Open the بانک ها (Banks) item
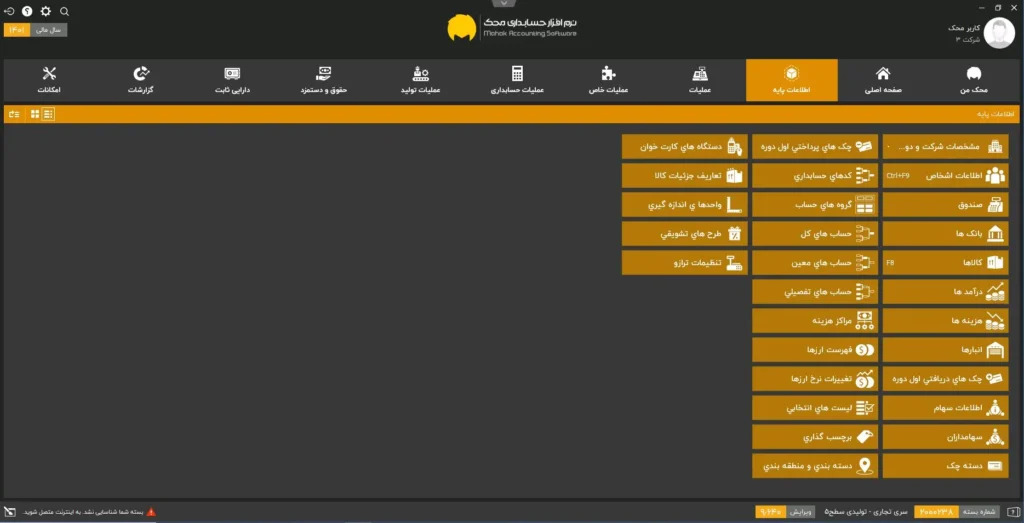Viewport: 1024px width, 523px height. pyautogui.click(x=945, y=234)
